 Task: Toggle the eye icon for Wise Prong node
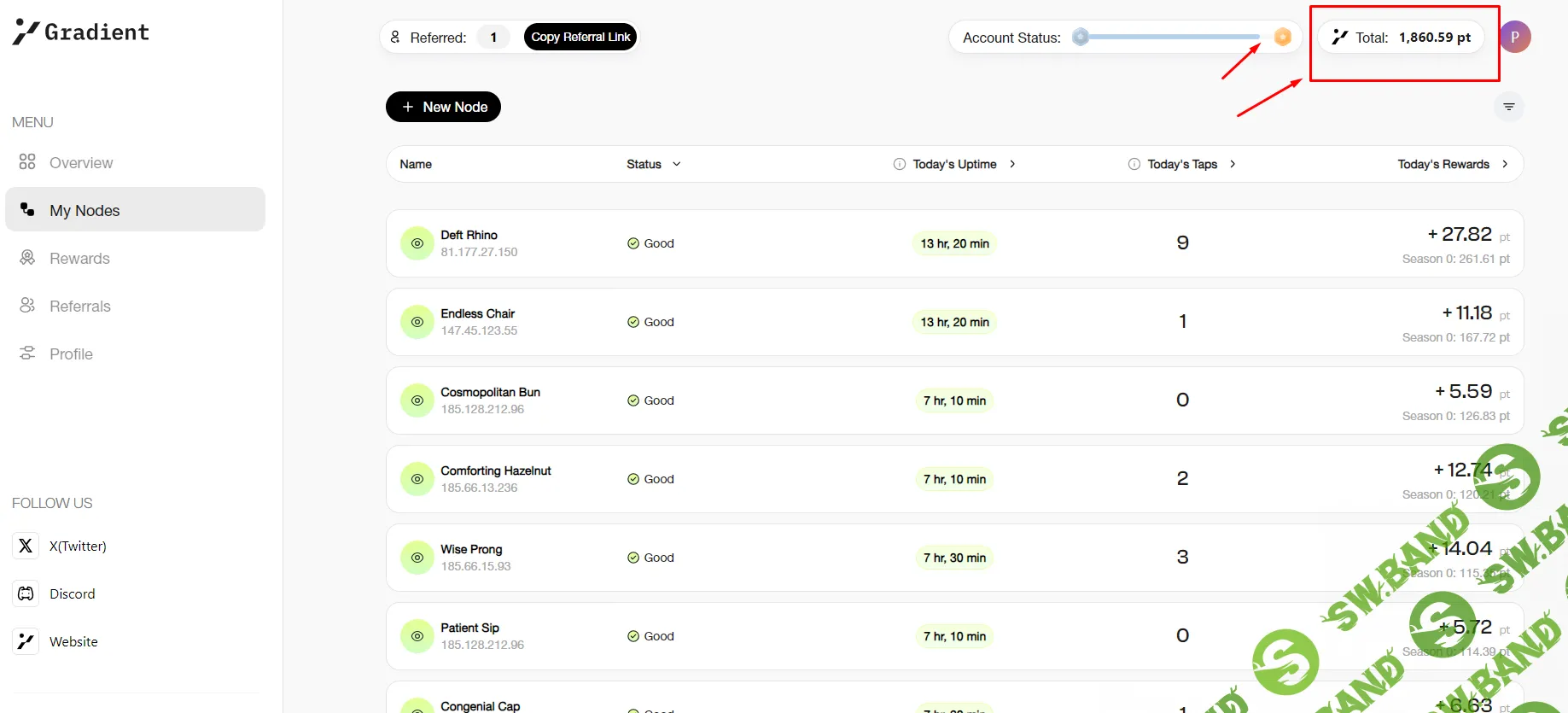pyautogui.click(x=417, y=558)
